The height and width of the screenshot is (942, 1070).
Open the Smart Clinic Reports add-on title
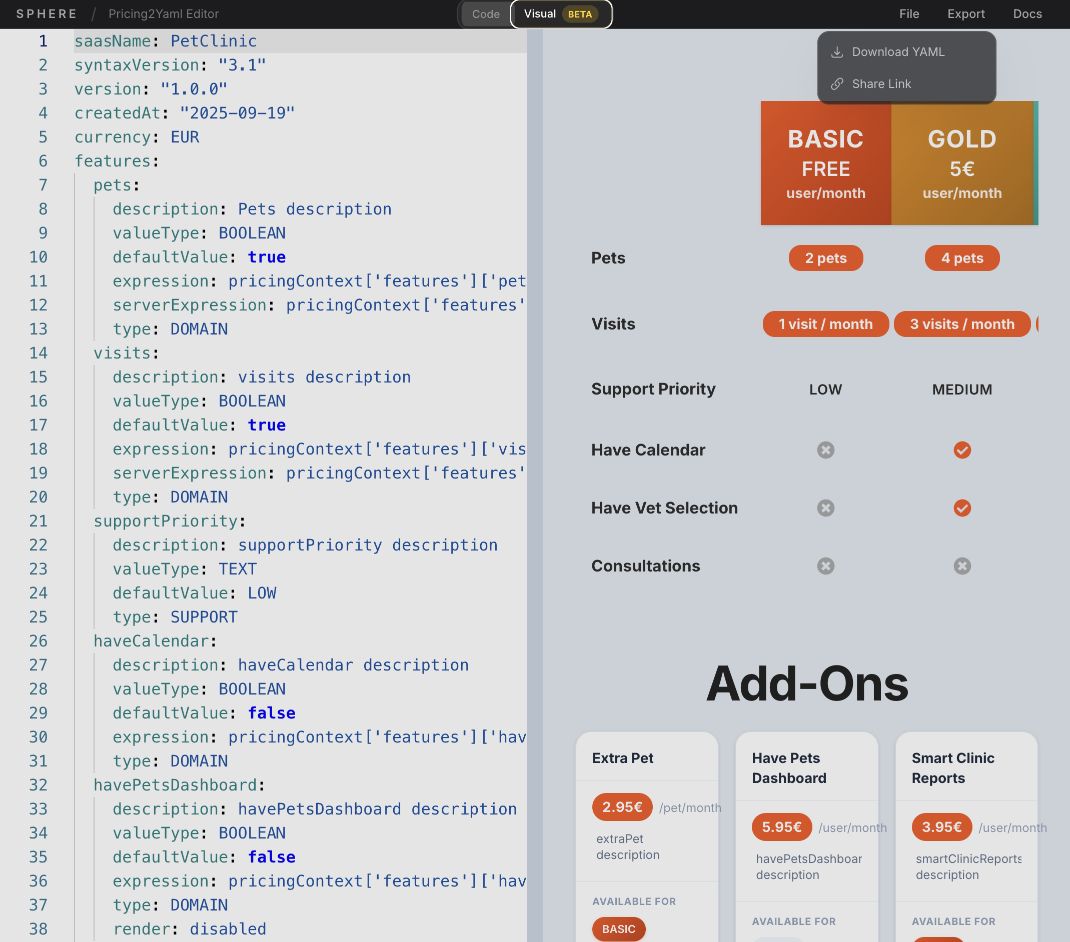(x=953, y=768)
